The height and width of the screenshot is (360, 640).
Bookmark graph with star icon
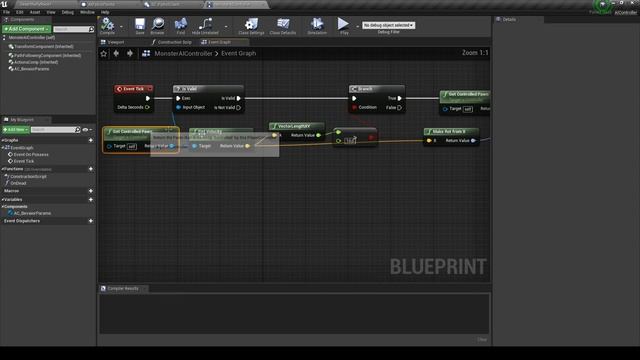104,53
